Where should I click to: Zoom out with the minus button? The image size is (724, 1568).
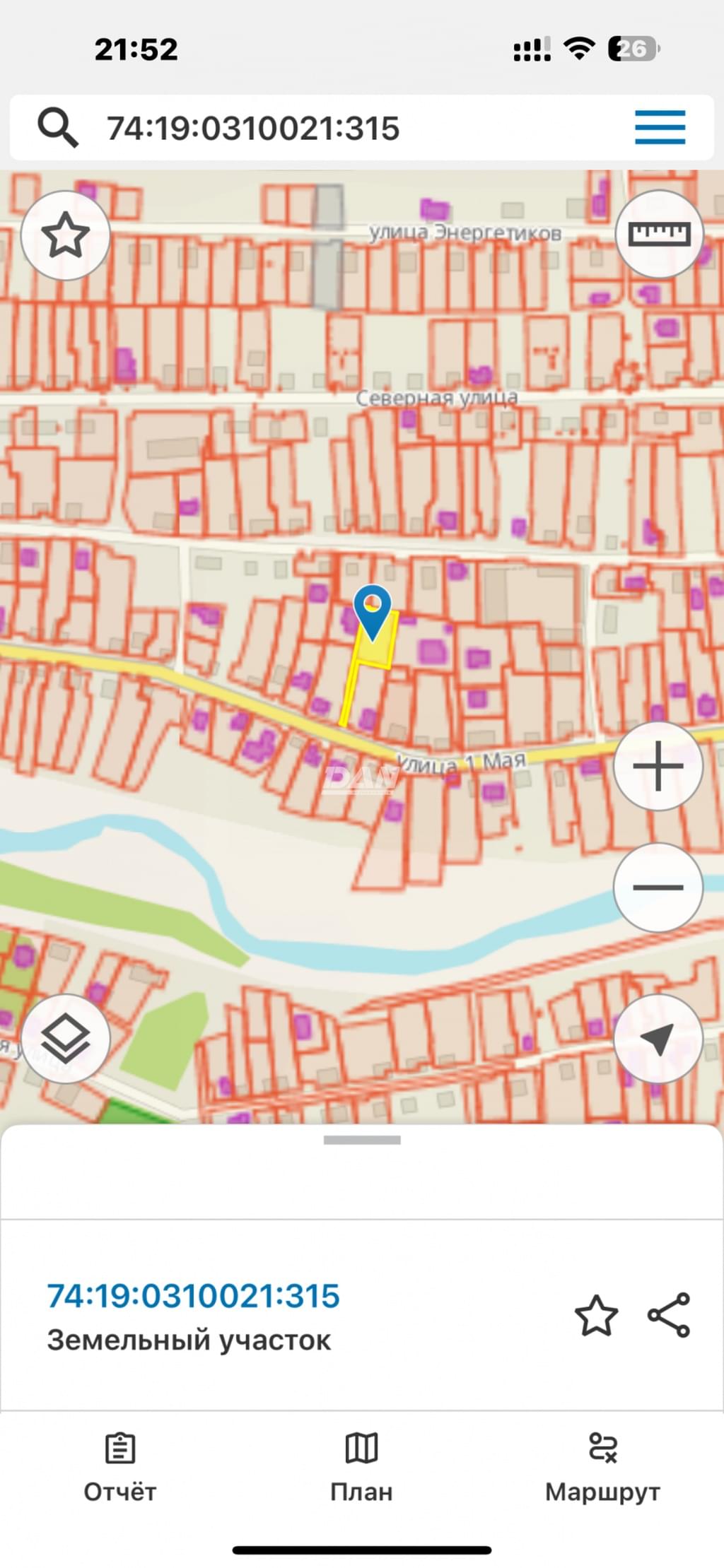pyautogui.click(x=658, y=887)
